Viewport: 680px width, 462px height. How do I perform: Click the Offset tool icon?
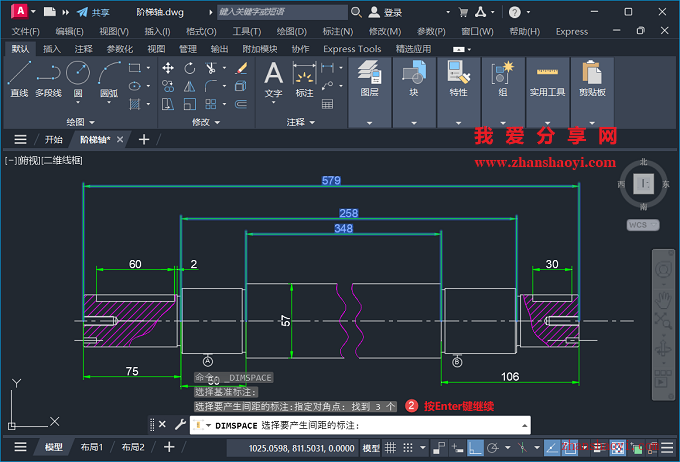click(241, 104)
